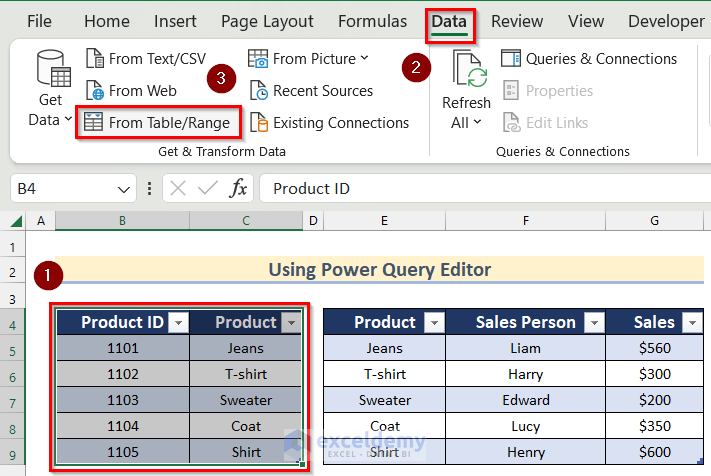Open the Product ID filter dropdown
The image size is (711, 476).
(178, 322)
